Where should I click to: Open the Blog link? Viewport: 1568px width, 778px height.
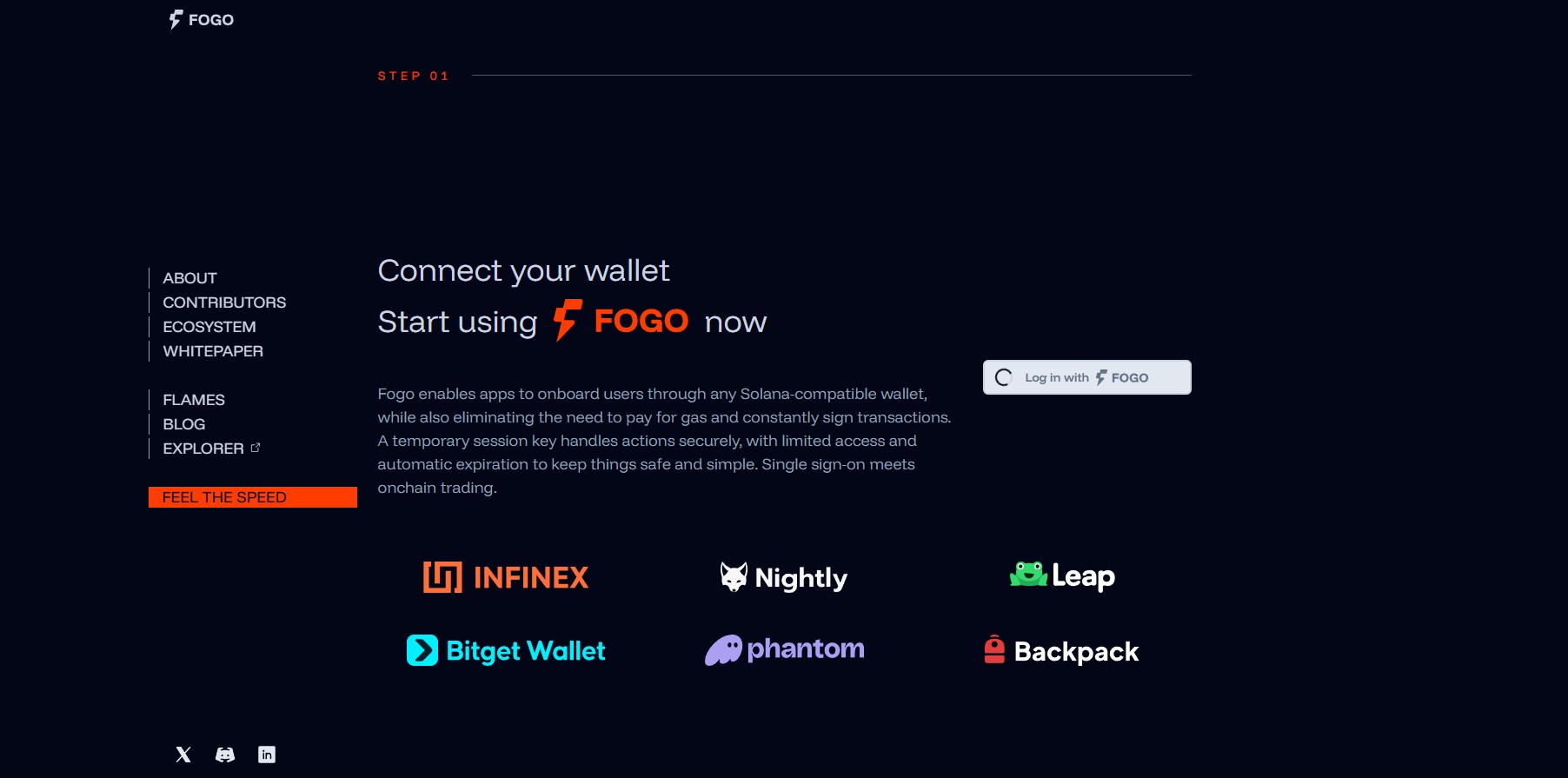(184, 424)
